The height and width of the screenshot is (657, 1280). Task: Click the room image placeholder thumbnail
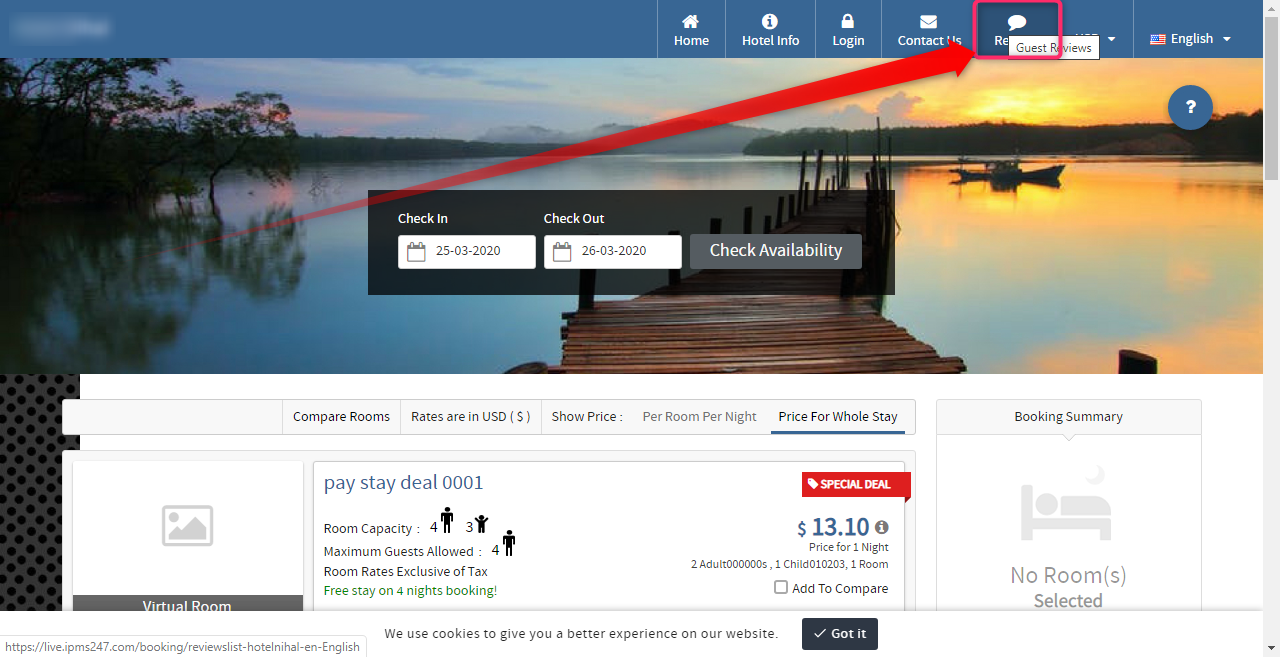point(187,525)
